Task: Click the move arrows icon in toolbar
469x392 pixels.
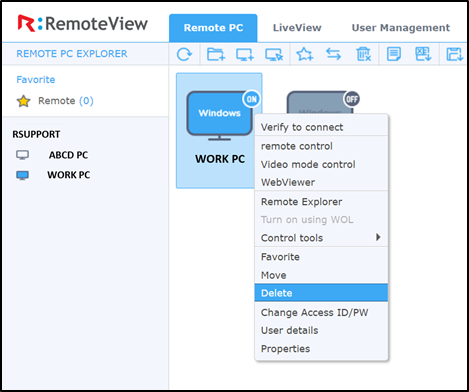Action: point(333,54)
